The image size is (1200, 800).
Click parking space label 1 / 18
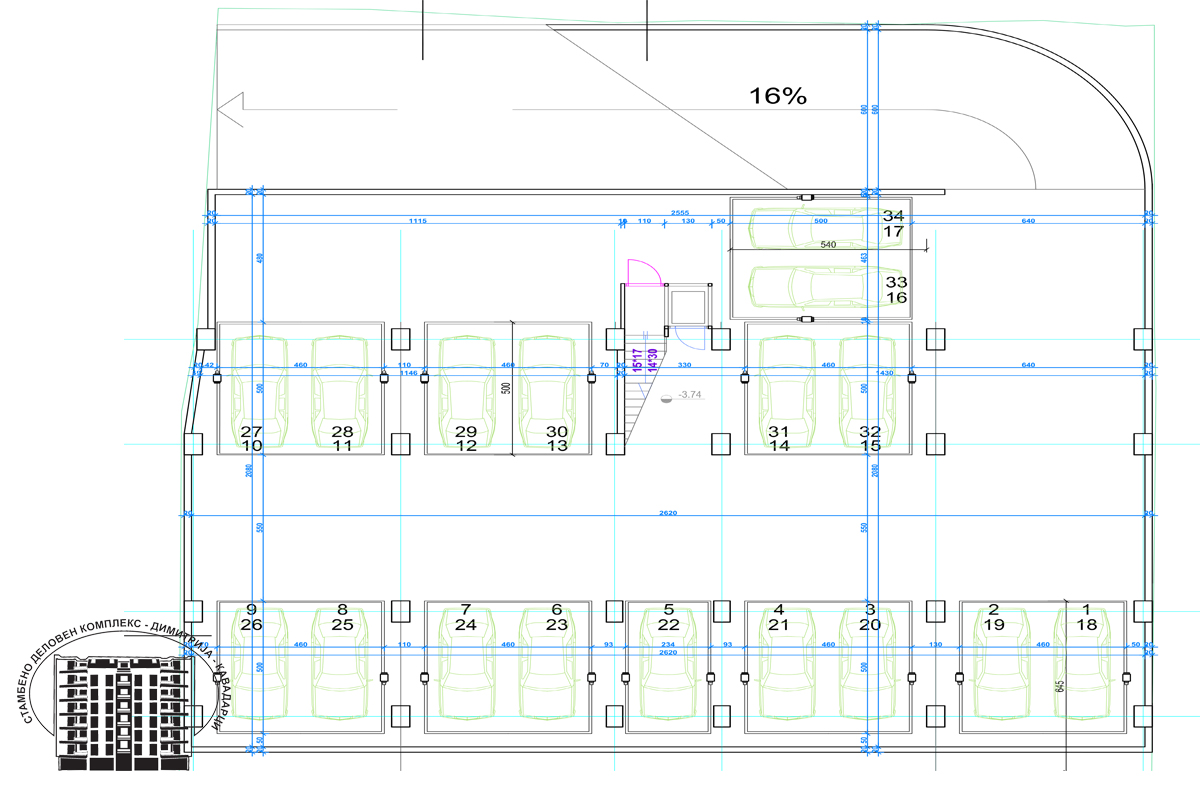point(1086,617)
